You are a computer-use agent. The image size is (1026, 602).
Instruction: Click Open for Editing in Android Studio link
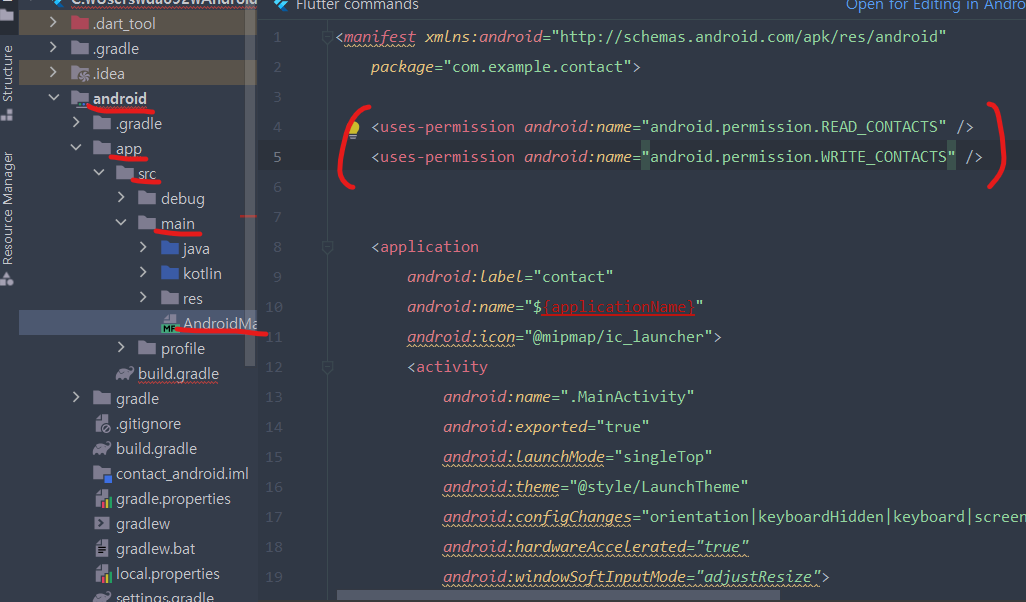click(935, 5)
